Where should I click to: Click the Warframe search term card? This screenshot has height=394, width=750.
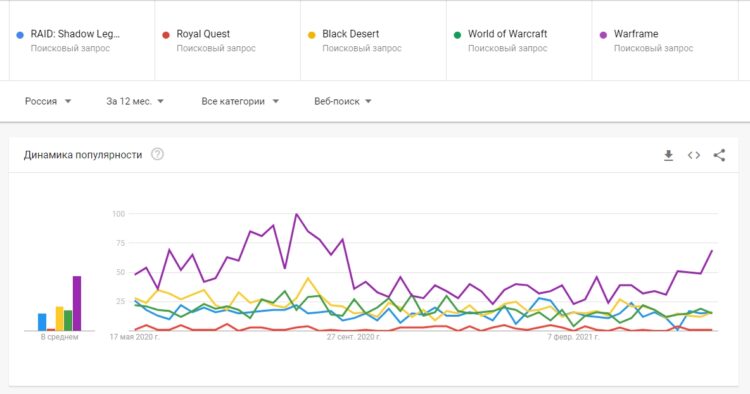coord(665,41)
